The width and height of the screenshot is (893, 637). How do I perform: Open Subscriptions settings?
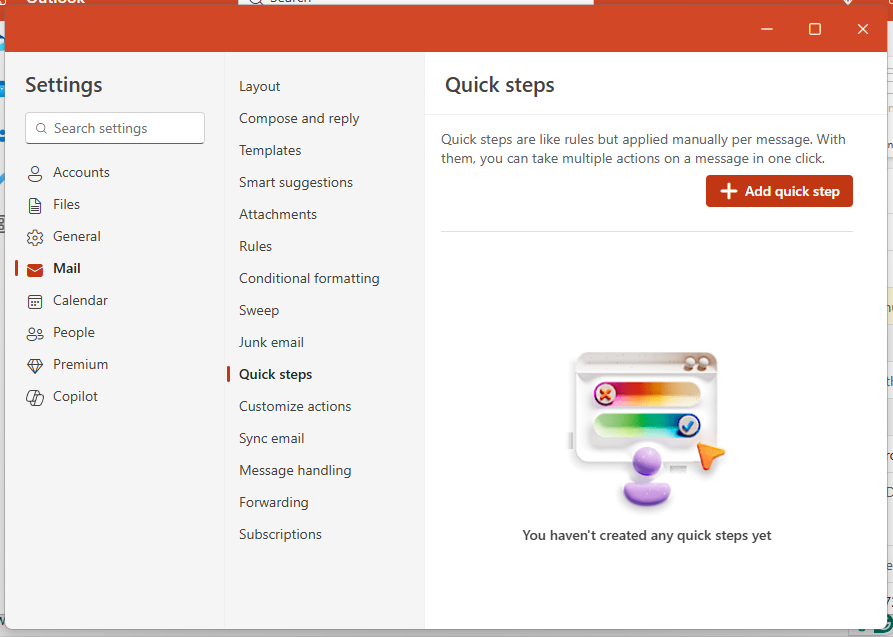coord(280,534)
